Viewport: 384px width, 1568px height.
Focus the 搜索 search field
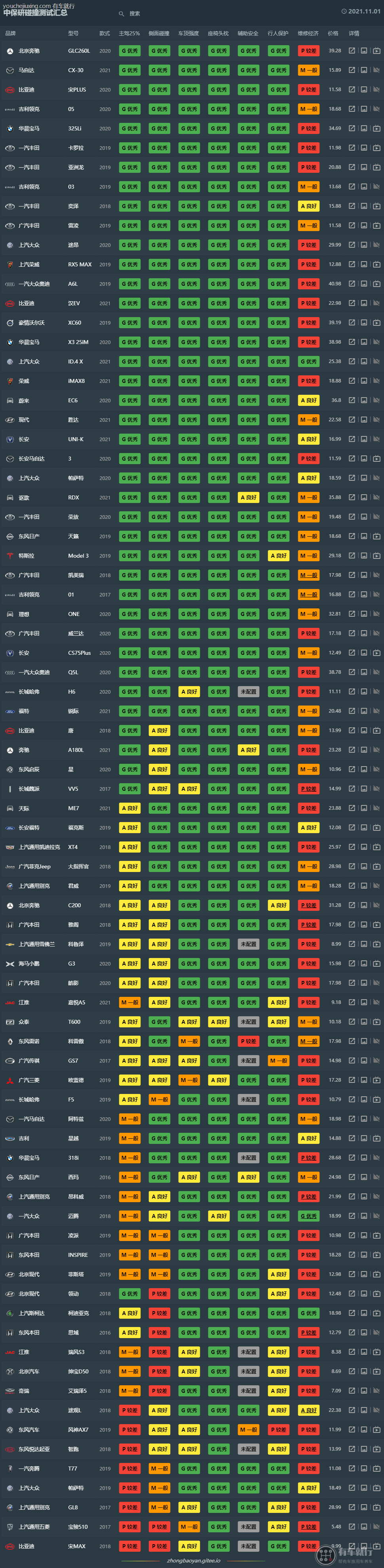[x=135, y=13]
